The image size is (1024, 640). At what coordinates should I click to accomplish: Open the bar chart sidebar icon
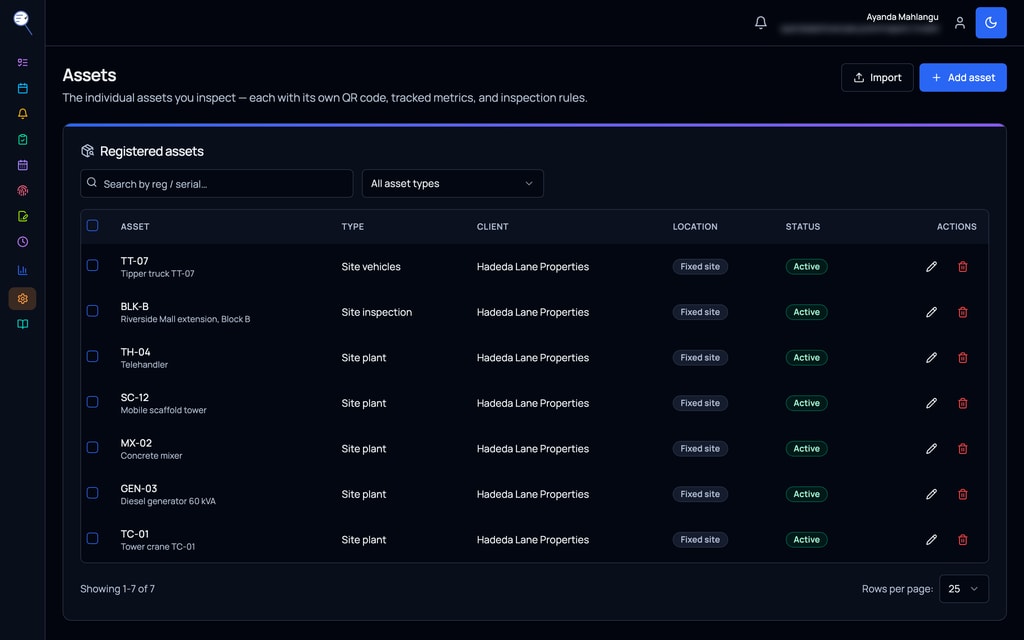[x=22, y=270]
